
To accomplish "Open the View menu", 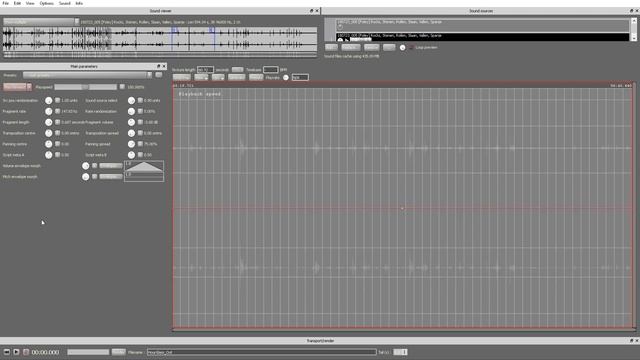I will [x=30, y=3].
